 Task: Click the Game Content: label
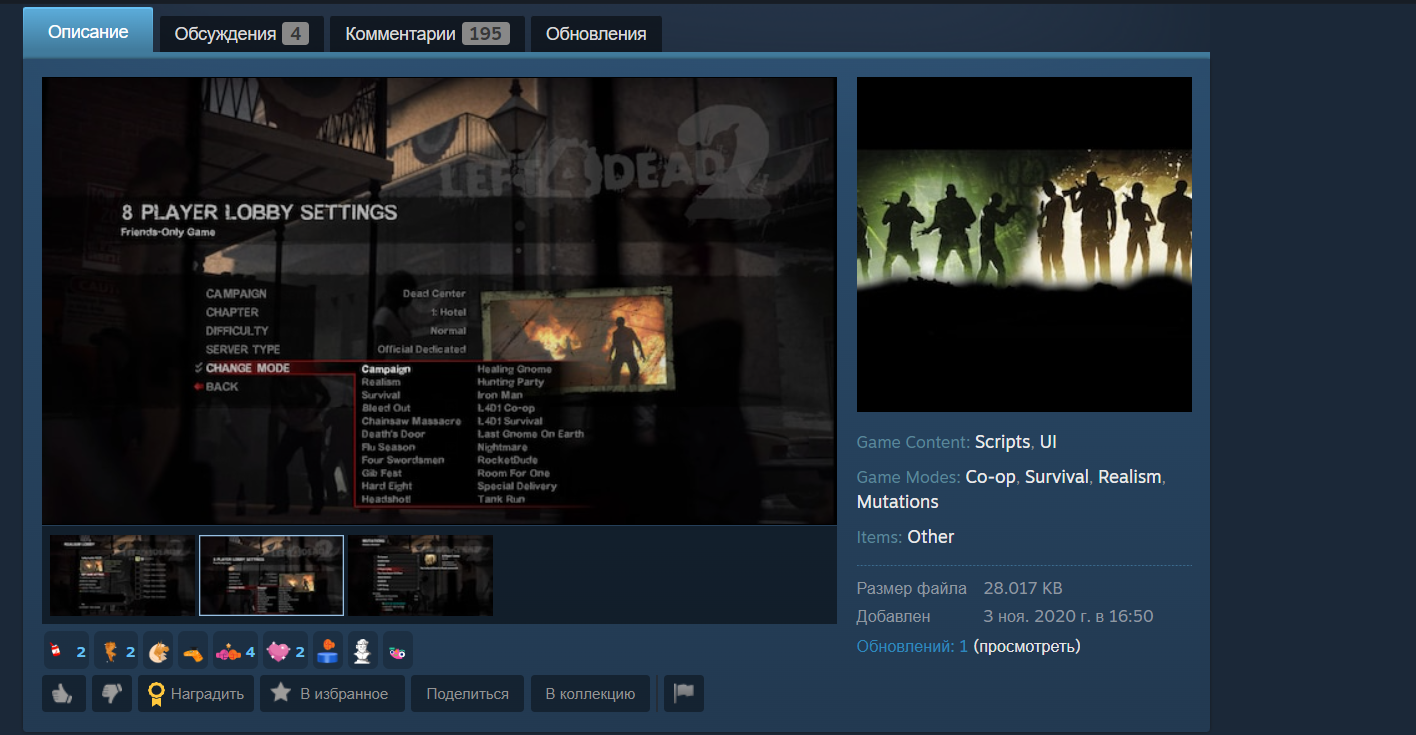[914, 442]
